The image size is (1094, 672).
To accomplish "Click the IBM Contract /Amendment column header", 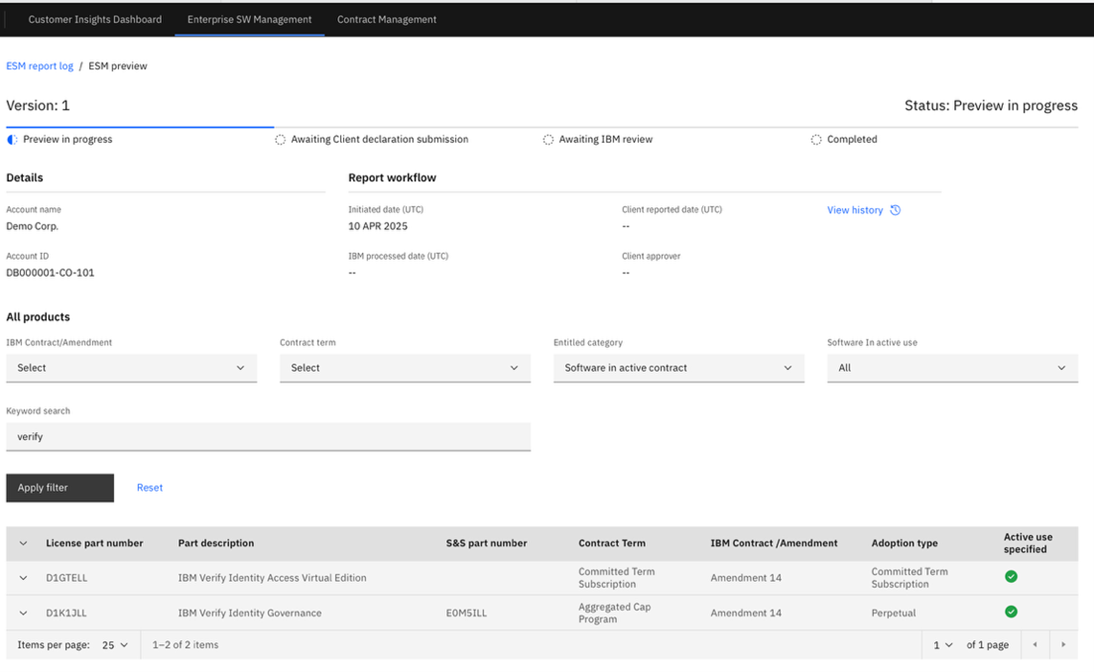I will (x=774, y=543).
